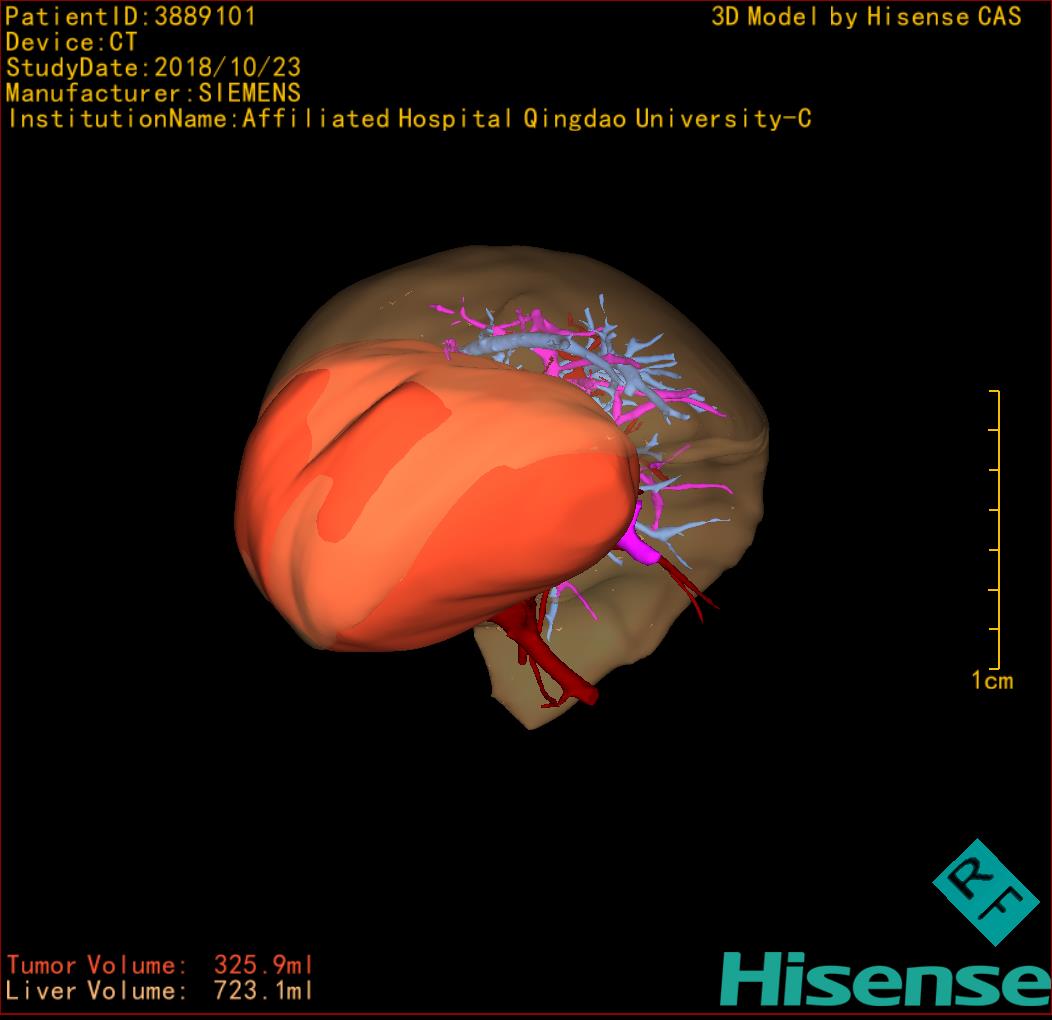Click the InstitutionName Qingdao University text
Viewport: 1052px width, 1020px height.
(409, 120)
